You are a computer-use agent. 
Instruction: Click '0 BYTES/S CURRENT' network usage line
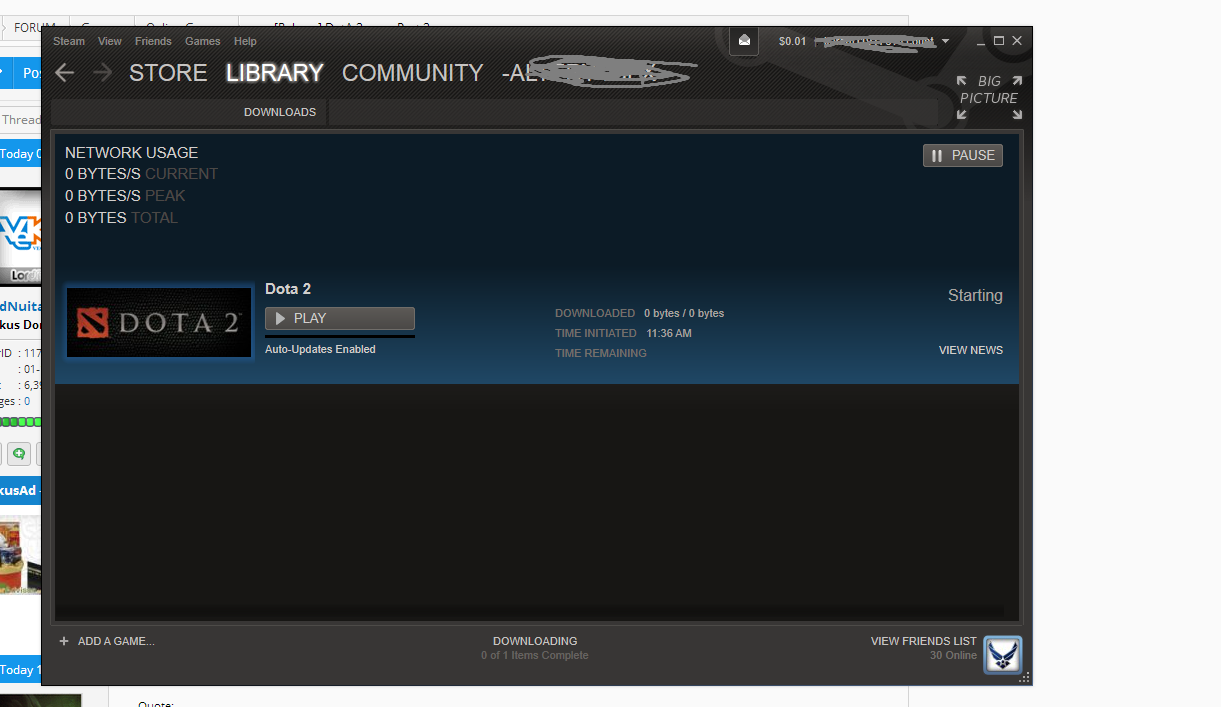141,174
